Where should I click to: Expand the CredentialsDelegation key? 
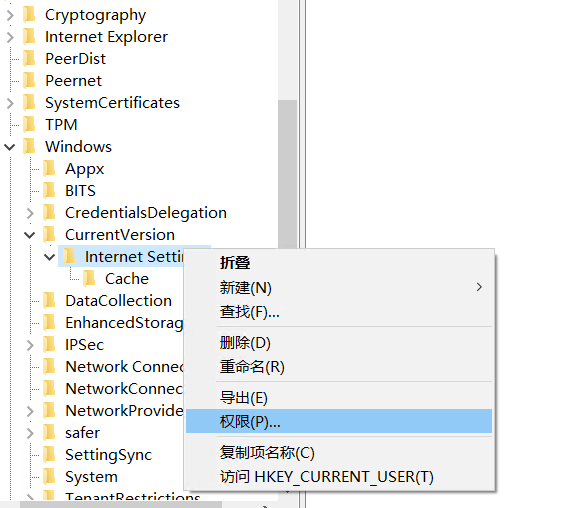click(x=30, y=213)
